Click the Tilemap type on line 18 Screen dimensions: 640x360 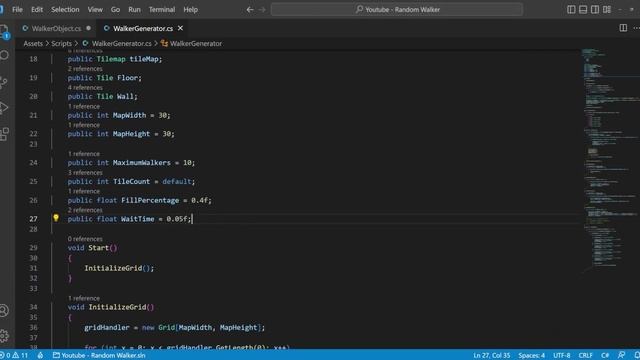[x=111, y=59]
